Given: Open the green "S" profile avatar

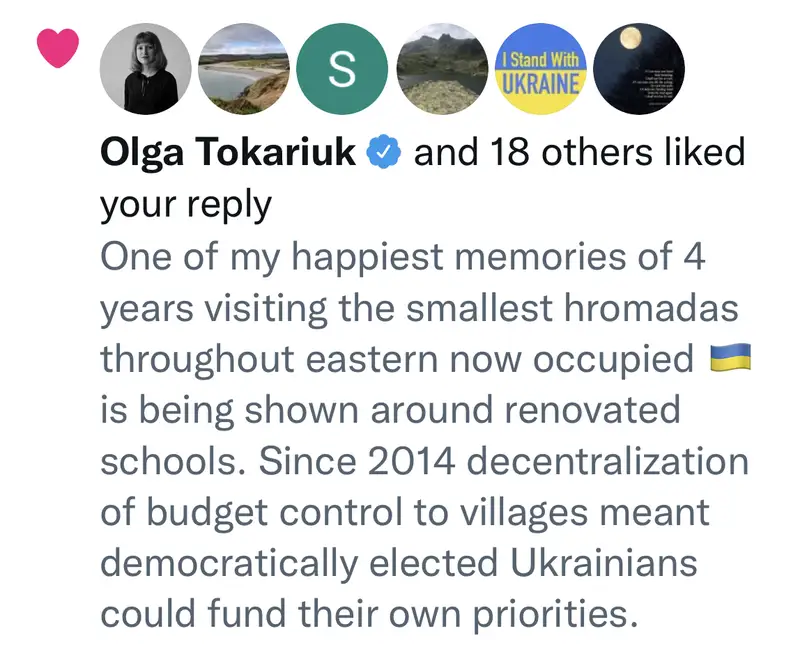Looking at the screenshot, I should click(342, 69).
